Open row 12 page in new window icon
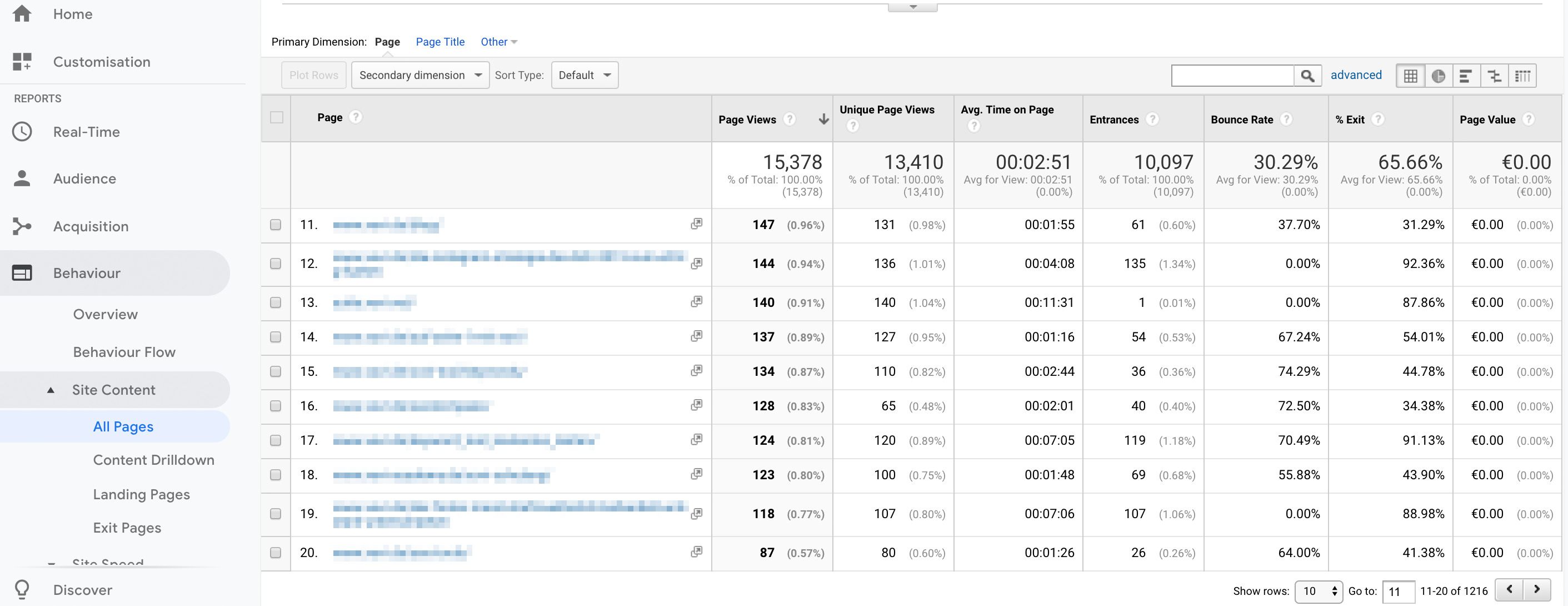The width and height of the screenshot is (1568, 606). click(x=696, y=263)
